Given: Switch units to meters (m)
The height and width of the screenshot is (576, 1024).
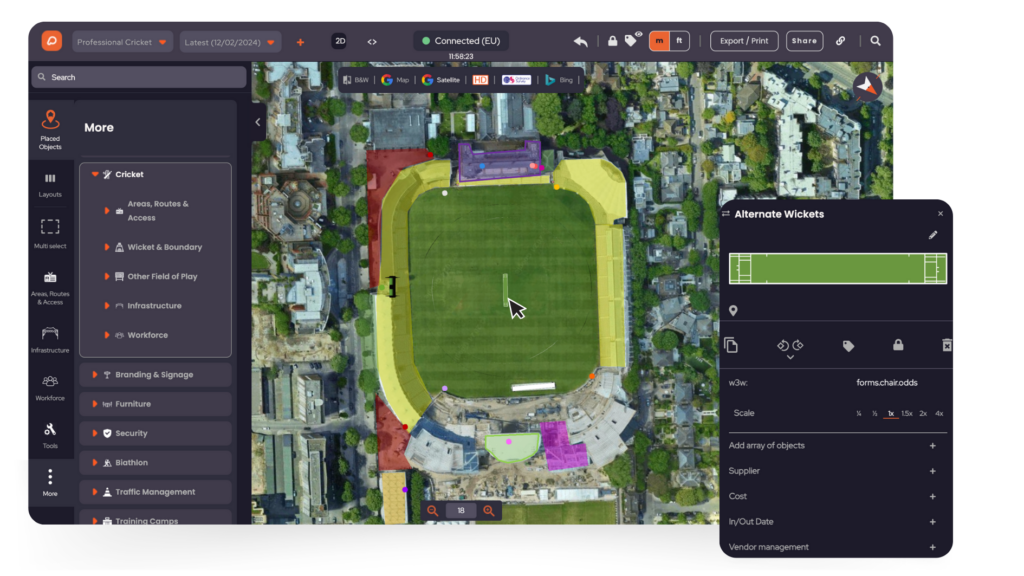Looking at the screenshot, I should [x=659, y=40].
